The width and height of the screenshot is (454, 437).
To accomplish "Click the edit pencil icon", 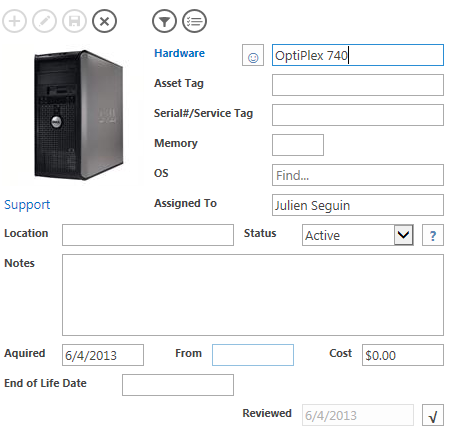I will 44,21.
